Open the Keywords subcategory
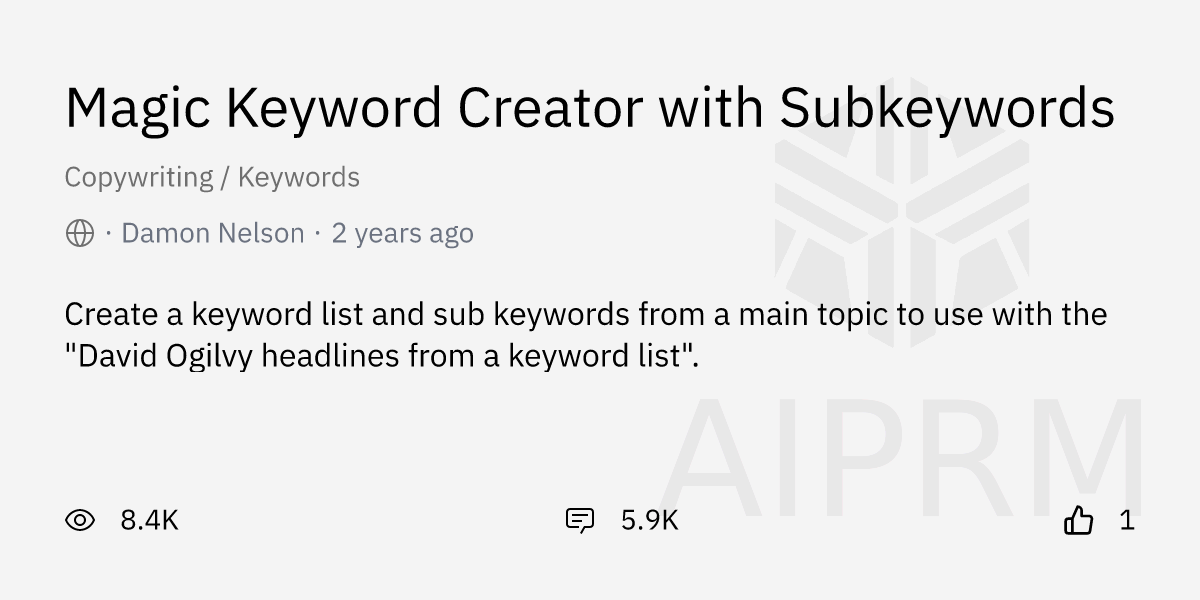The image size is (1200, 600). 298,178
